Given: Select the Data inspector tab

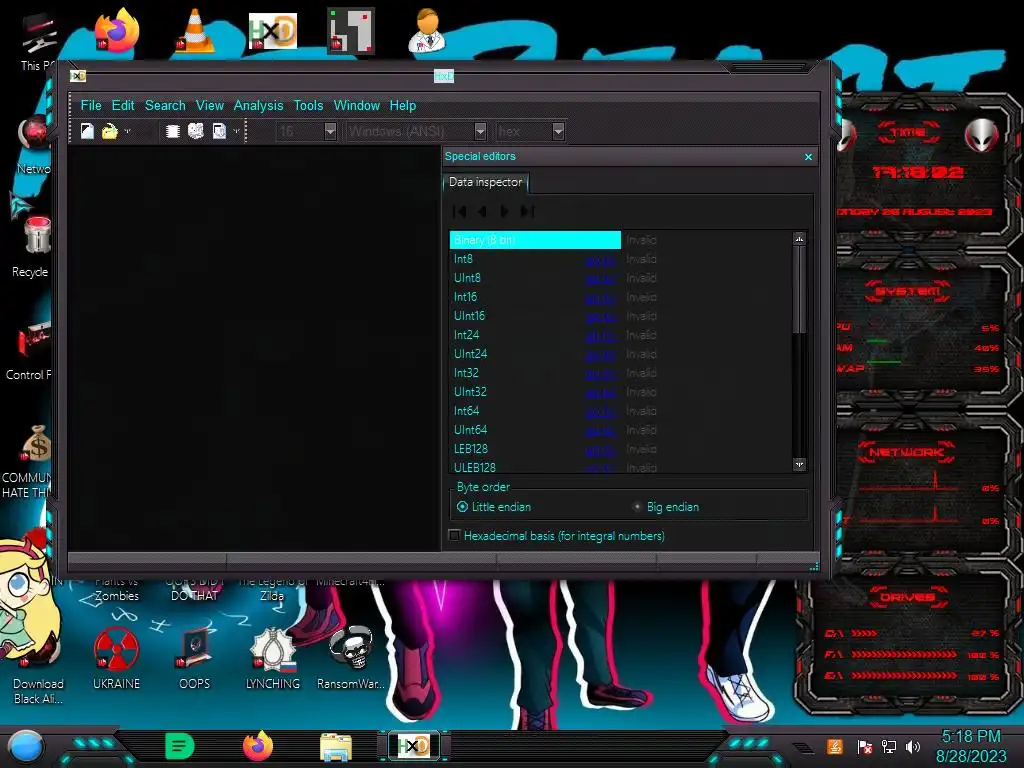Looking at the screenshot, I should [485, 182].
